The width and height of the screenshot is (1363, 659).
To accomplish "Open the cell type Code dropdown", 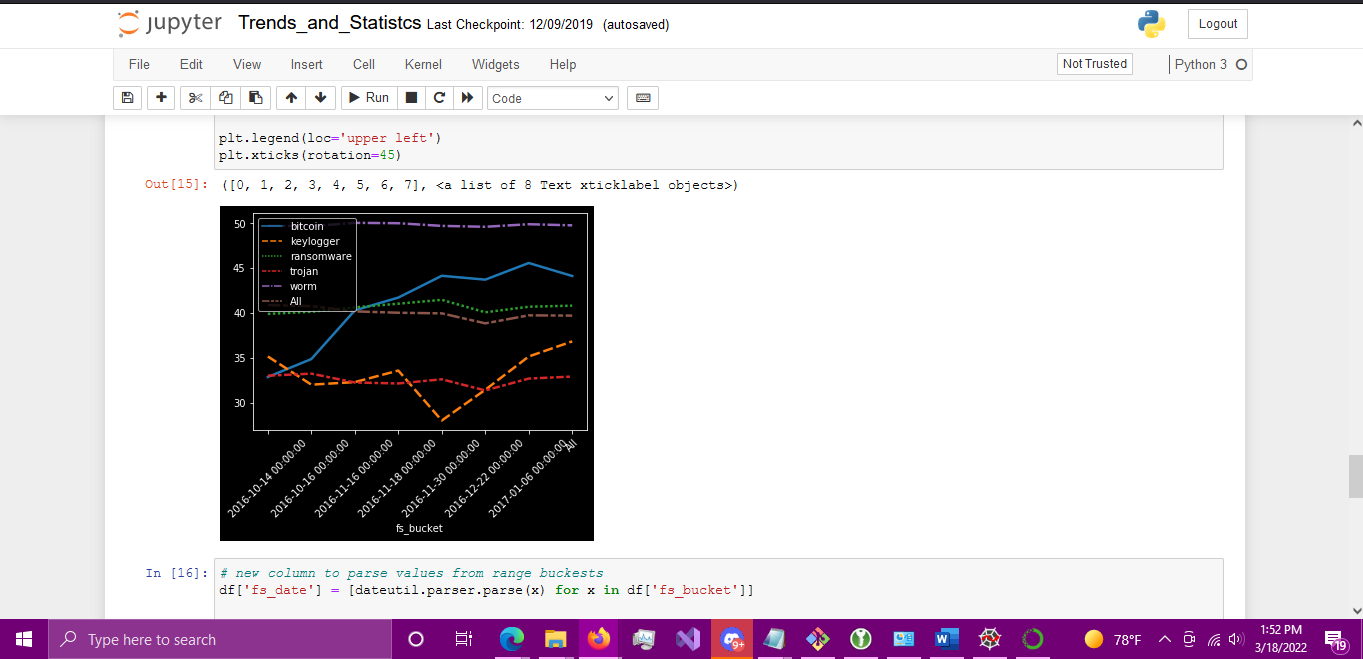I will 553,98.
